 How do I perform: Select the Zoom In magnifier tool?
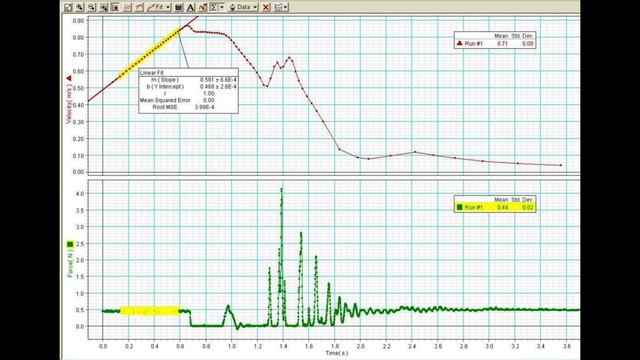coord(80,7)
